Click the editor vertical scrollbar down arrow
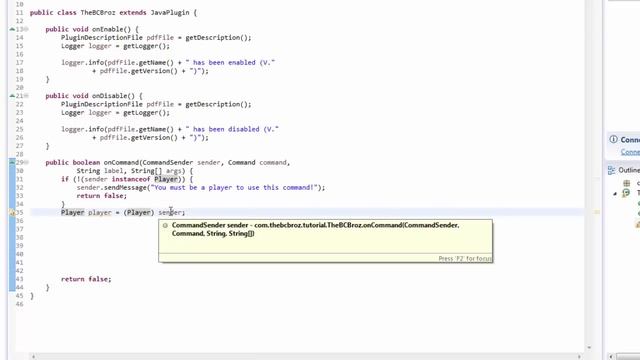Screen dimensions: 640x360 click(x=589, y=347)
